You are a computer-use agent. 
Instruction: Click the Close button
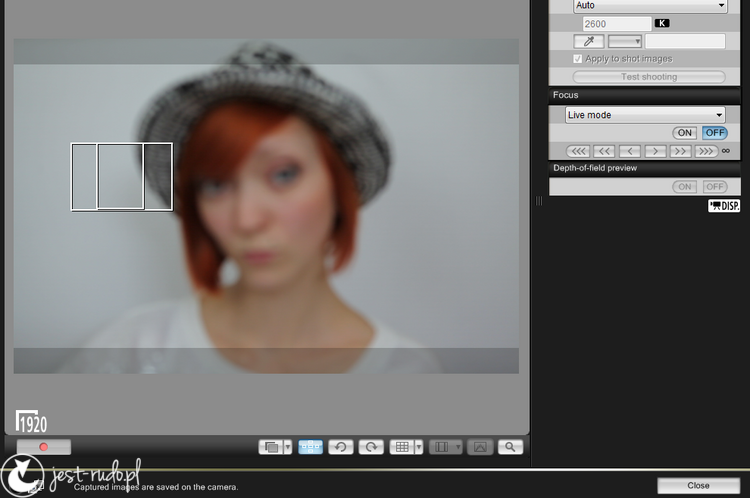click(698, 485)
